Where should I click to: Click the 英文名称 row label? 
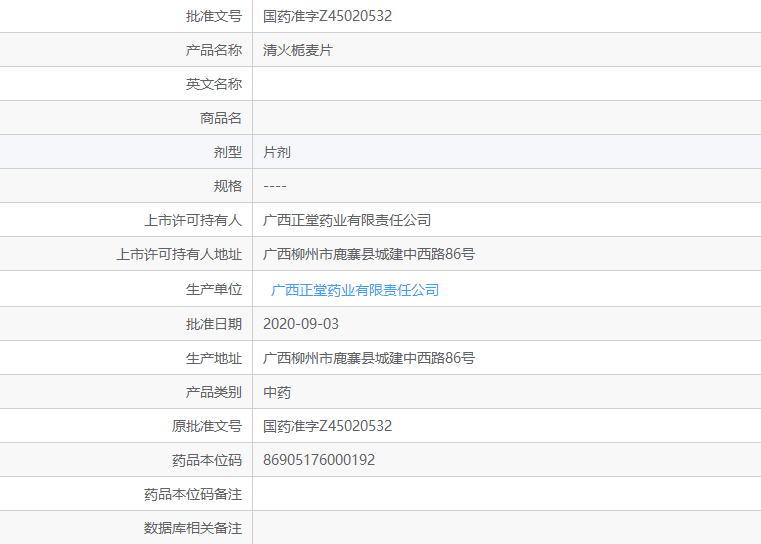point(214,84)
